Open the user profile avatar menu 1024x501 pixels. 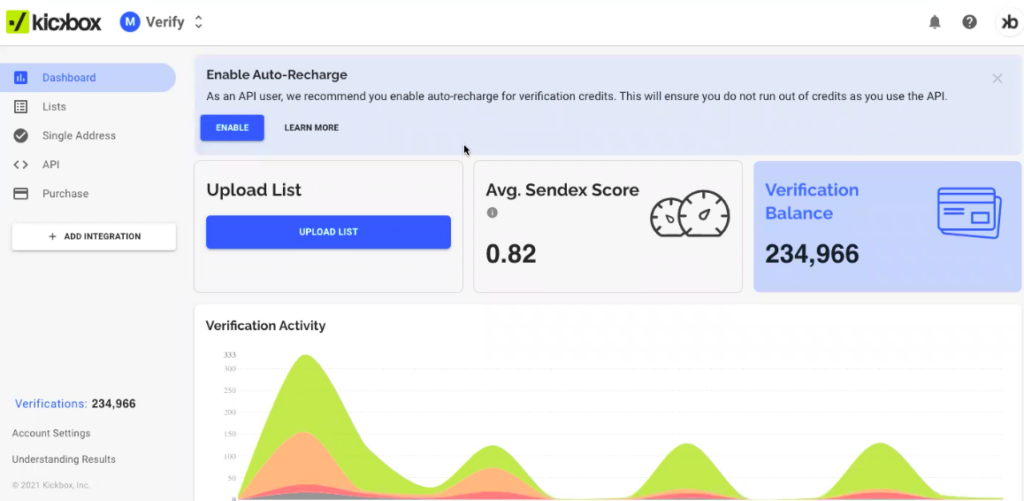(x=1010, y=22)
